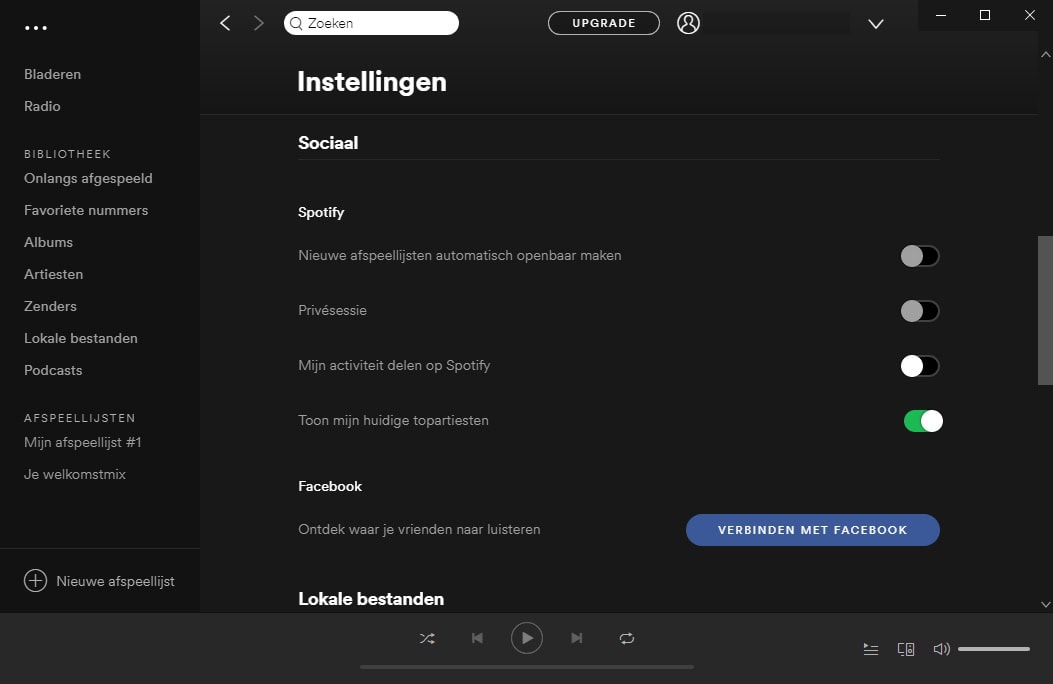Mute audio via the speaker icon
This screenshot has height=684, width=1053.
click(x=941, y=648)
